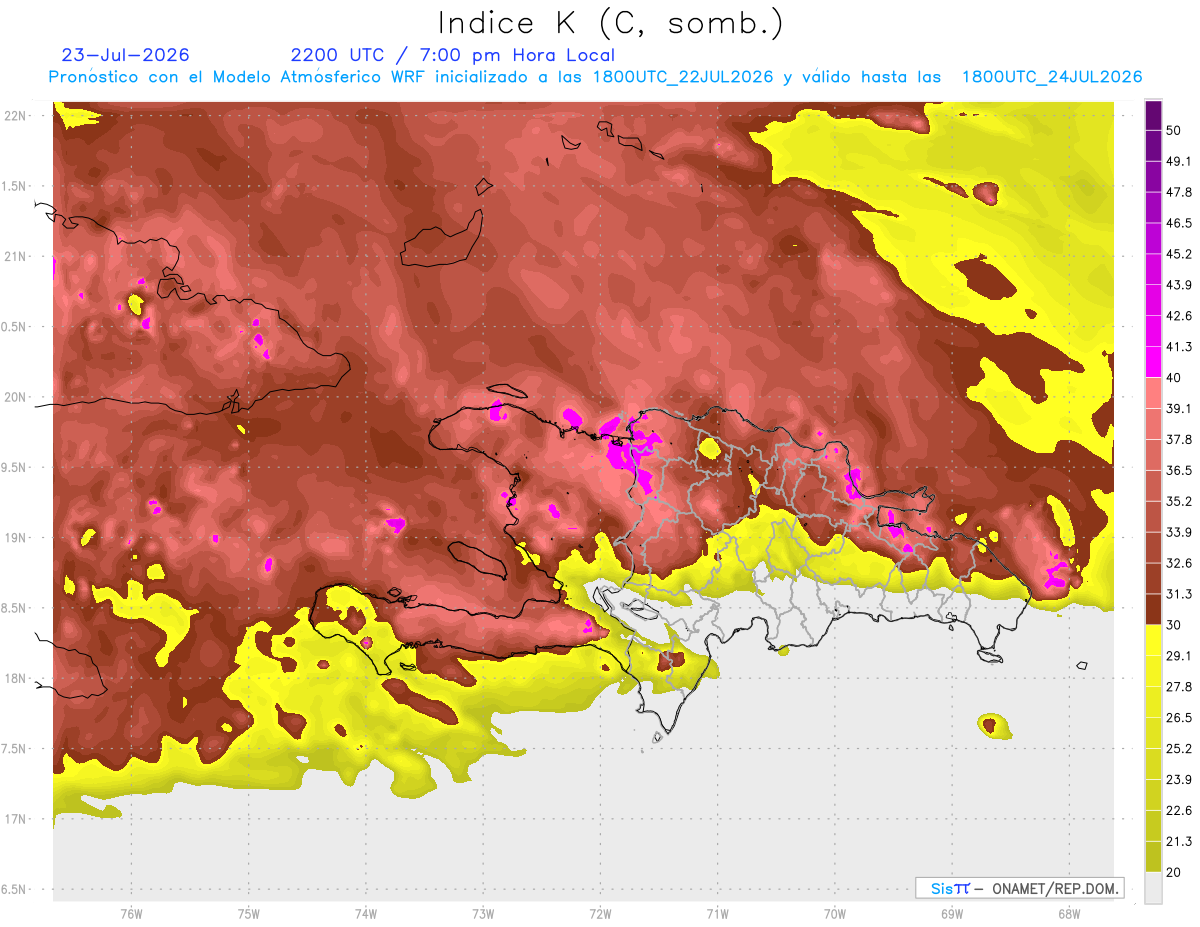
Task: Select the date text "23-Jul-2026"
Action: (x=126, y=55)
